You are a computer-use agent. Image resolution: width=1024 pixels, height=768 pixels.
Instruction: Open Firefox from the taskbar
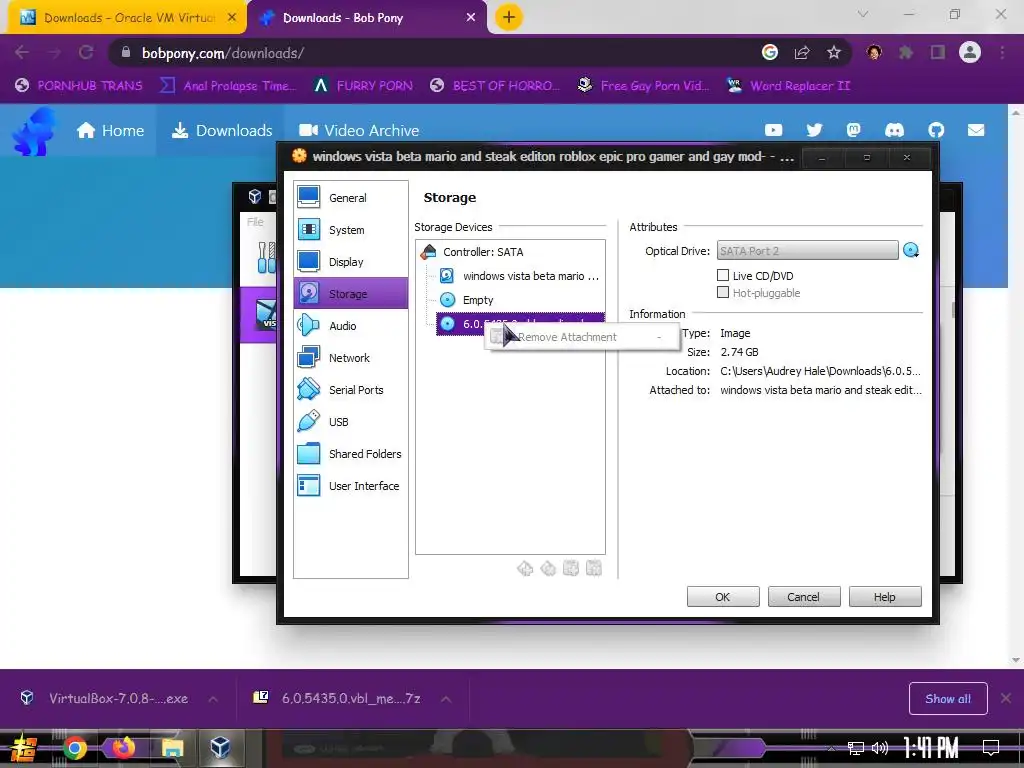(x=123, y=748)
